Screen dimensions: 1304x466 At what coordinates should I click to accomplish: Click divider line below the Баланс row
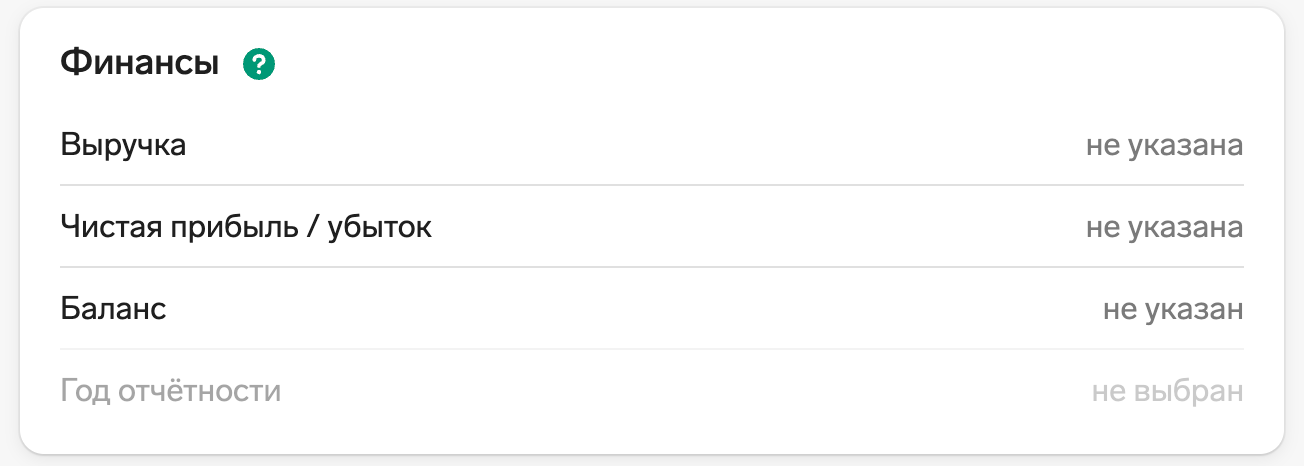coord(652,349)
